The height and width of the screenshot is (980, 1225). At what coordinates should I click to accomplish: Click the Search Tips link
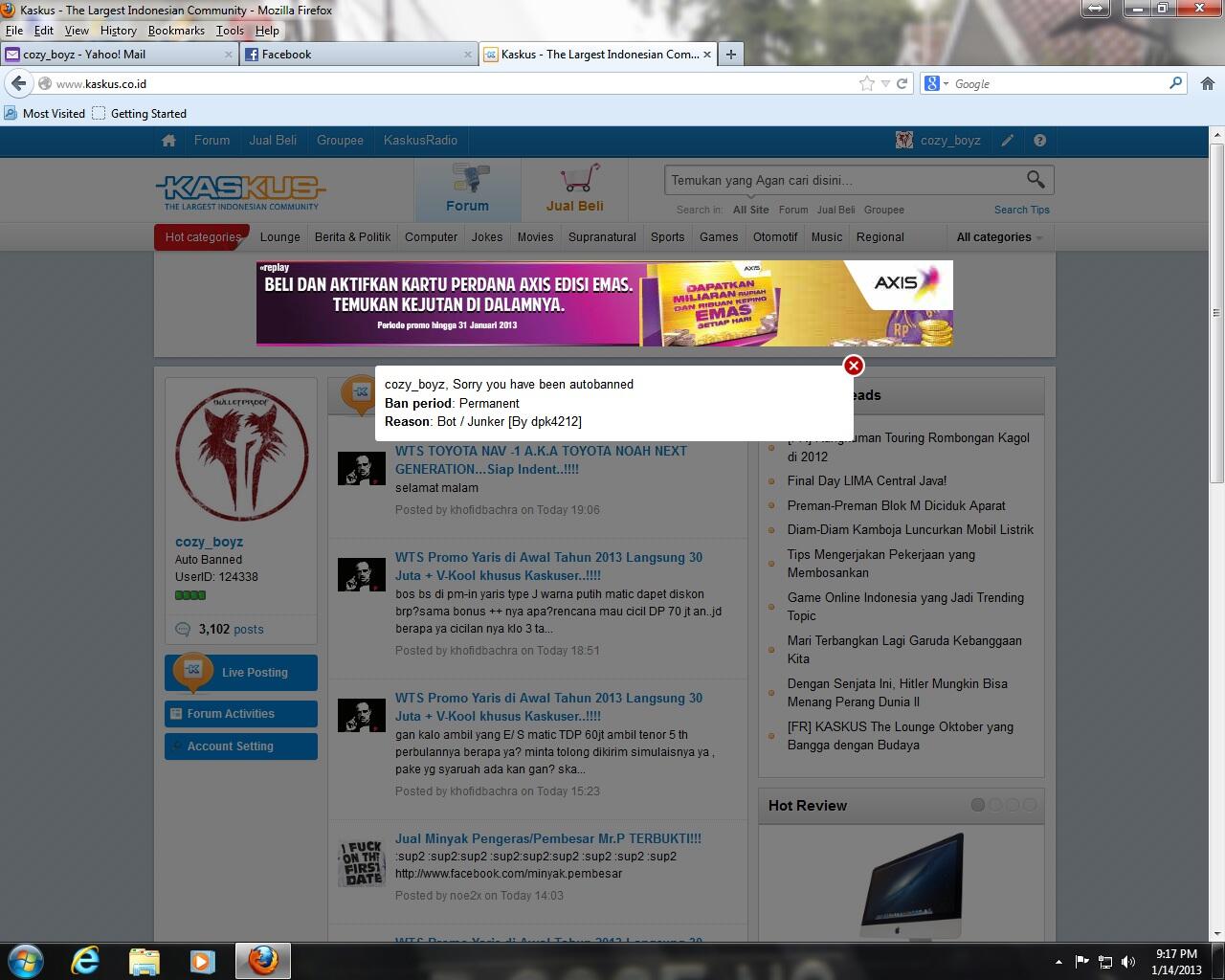tap(1021, 210)
